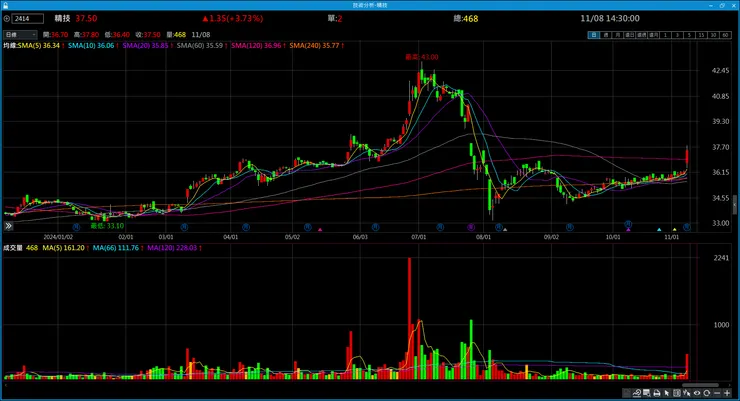The image size is (740, 401).
Task: Click the SMA(5) 36.34 label
Action: tap(39, 45)
